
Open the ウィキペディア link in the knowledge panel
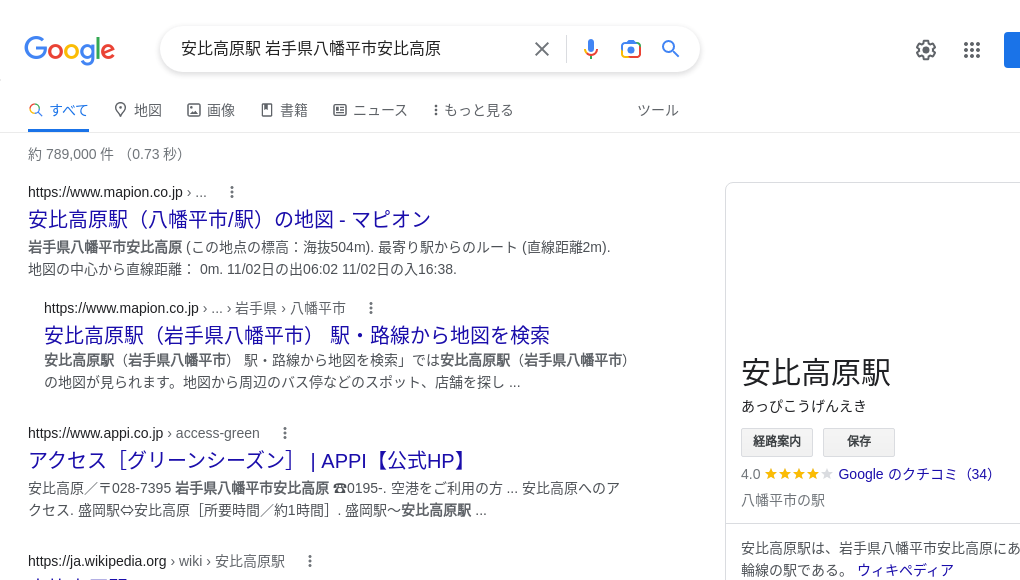(x=905, y=570)
